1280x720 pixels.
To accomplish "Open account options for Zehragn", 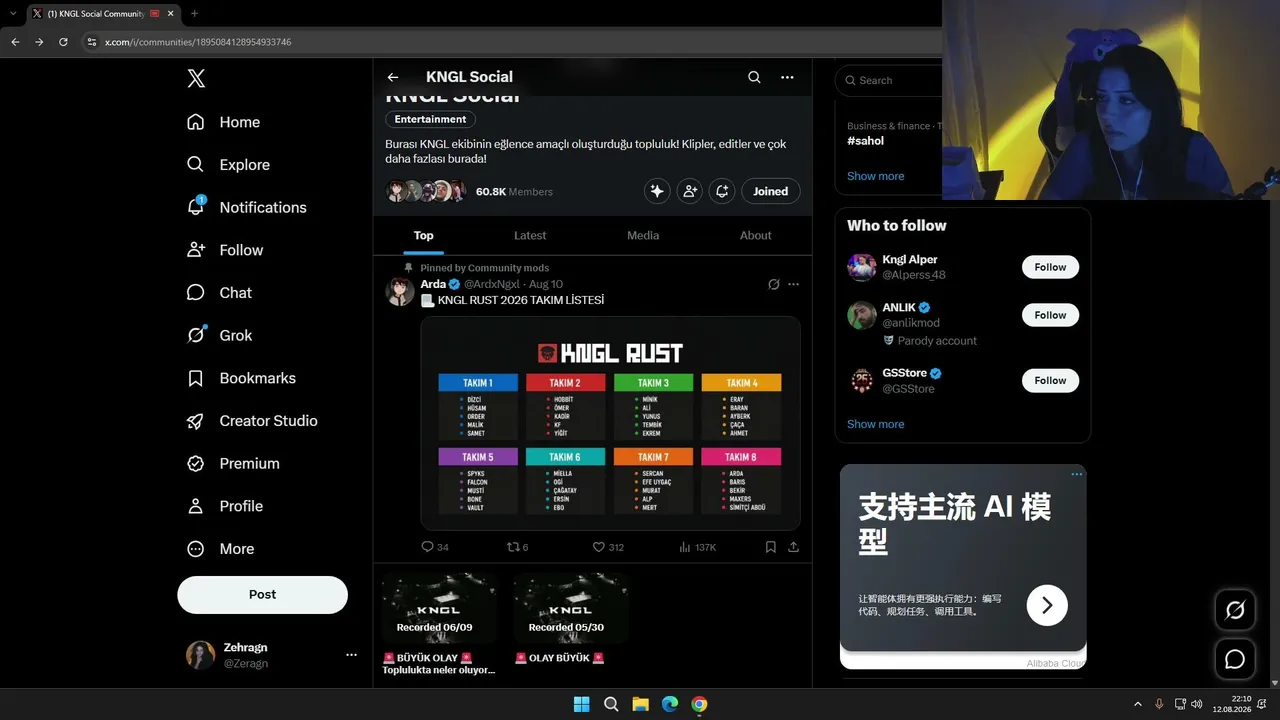I will tap(351, 655).
